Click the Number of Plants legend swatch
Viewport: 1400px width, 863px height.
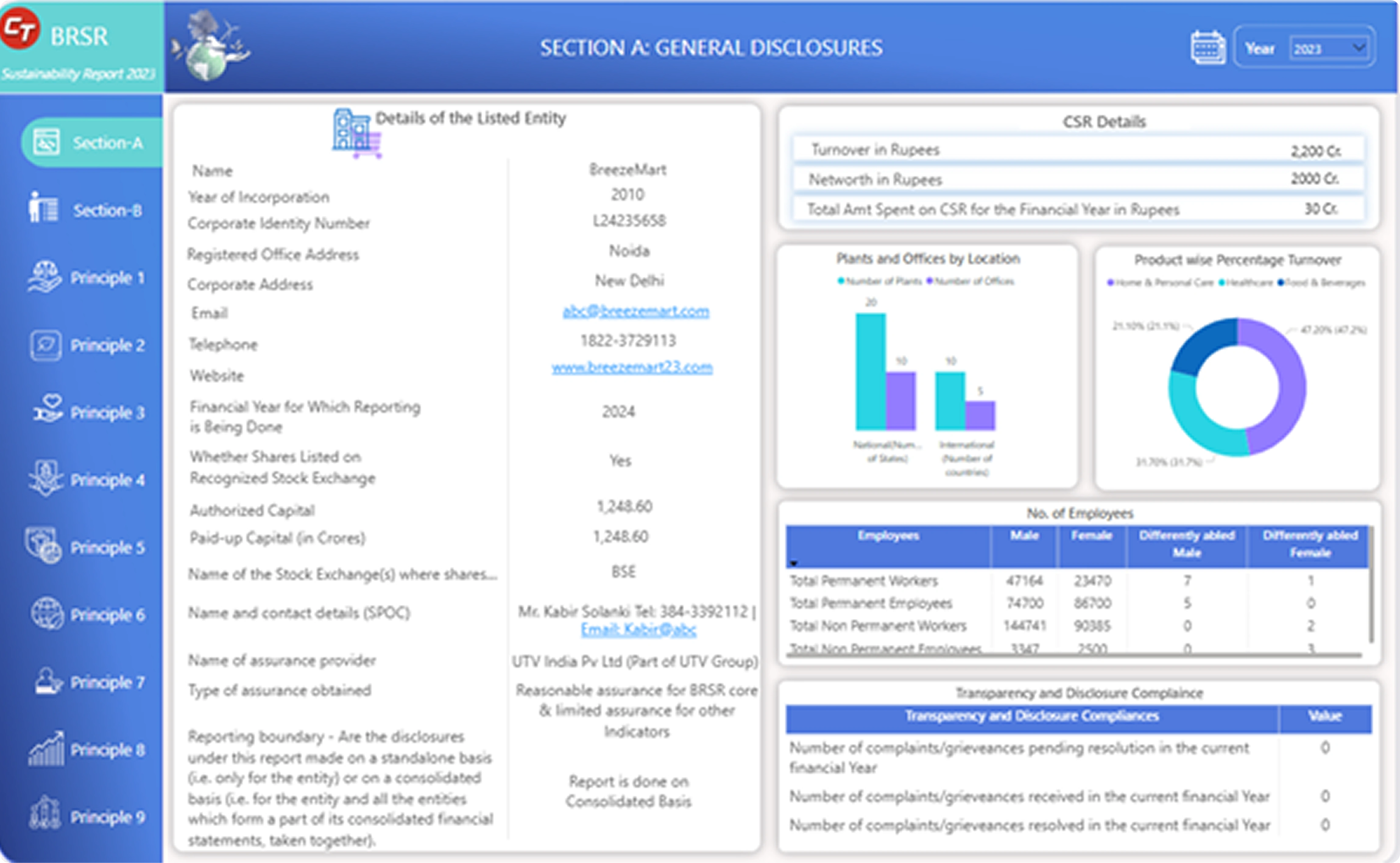[841, 281]
